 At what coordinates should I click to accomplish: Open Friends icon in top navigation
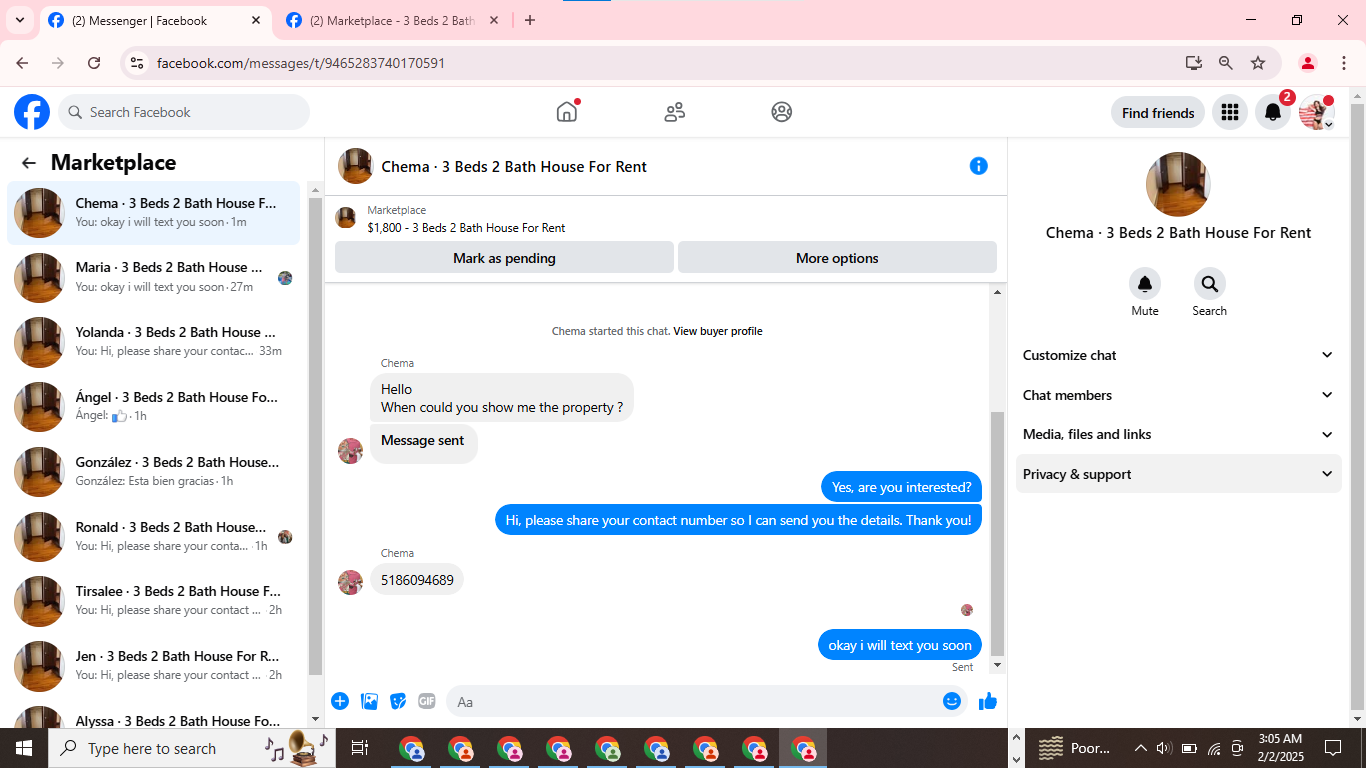point(675,112)
